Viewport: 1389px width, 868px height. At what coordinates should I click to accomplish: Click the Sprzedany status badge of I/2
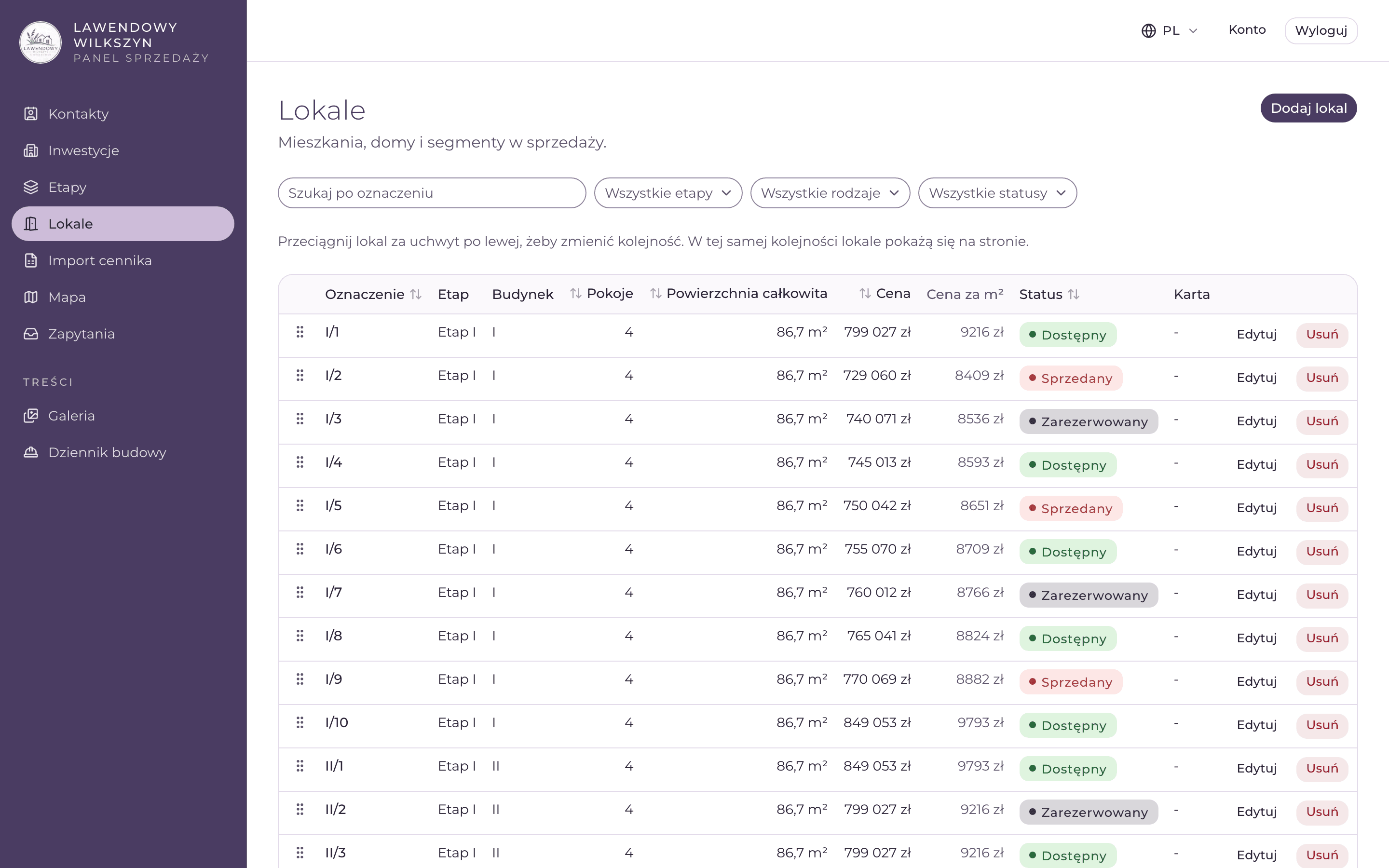pos(1071,379)
